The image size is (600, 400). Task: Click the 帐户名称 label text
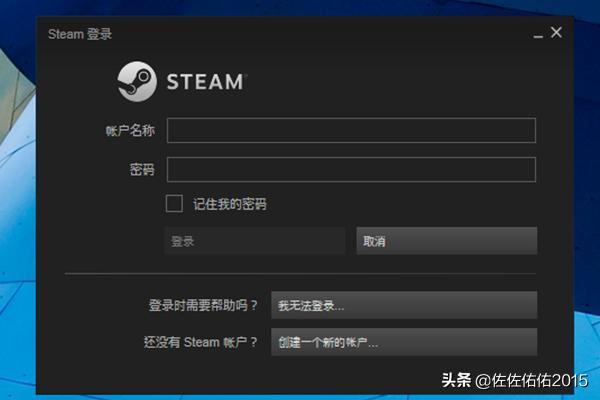[x=130, y=131]
